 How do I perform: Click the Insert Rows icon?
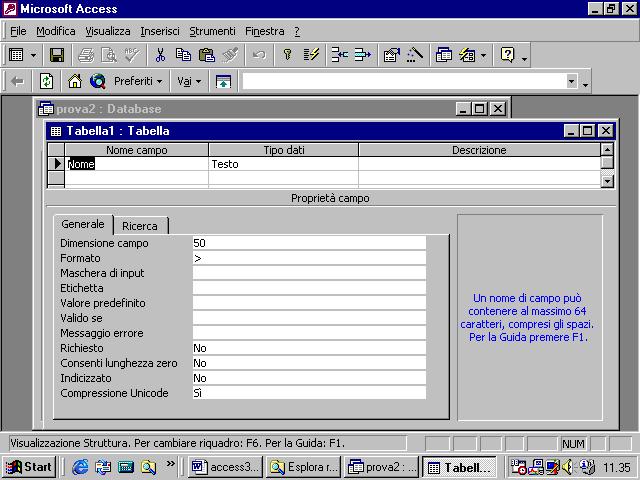pyautogui.click(x=340, y=55)
